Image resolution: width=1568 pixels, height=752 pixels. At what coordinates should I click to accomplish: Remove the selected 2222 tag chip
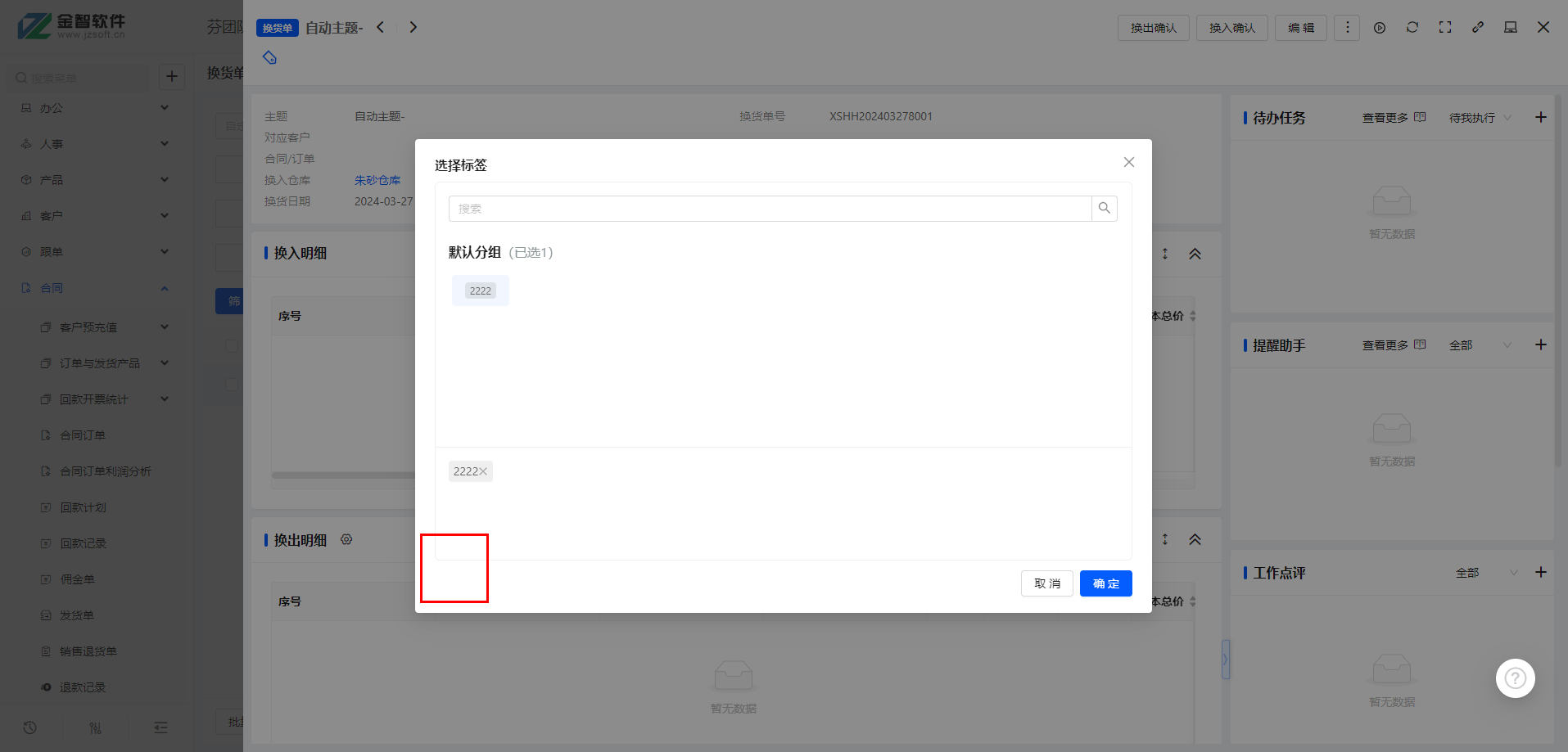click(483, 471)
